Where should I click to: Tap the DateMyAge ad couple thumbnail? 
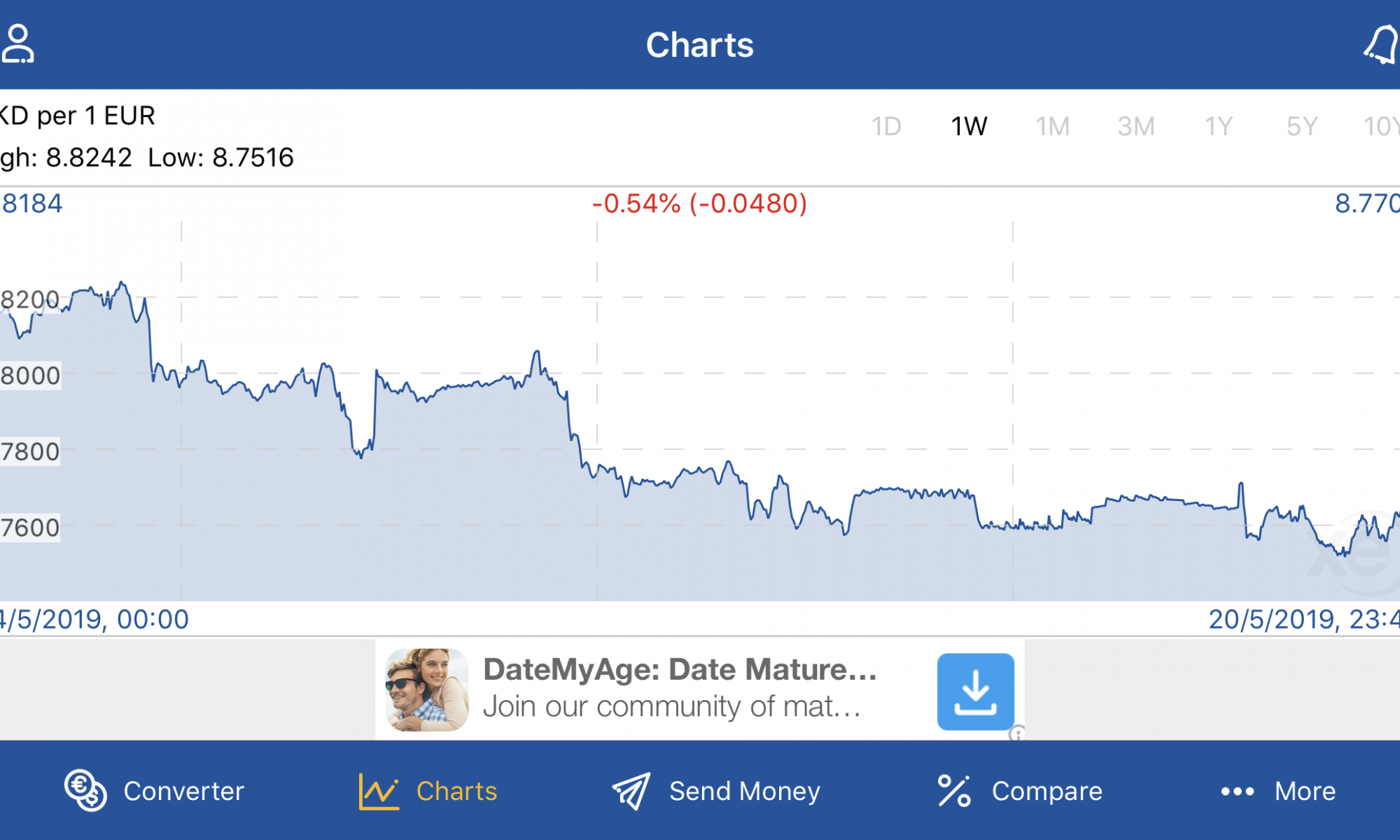pos(427,689)
